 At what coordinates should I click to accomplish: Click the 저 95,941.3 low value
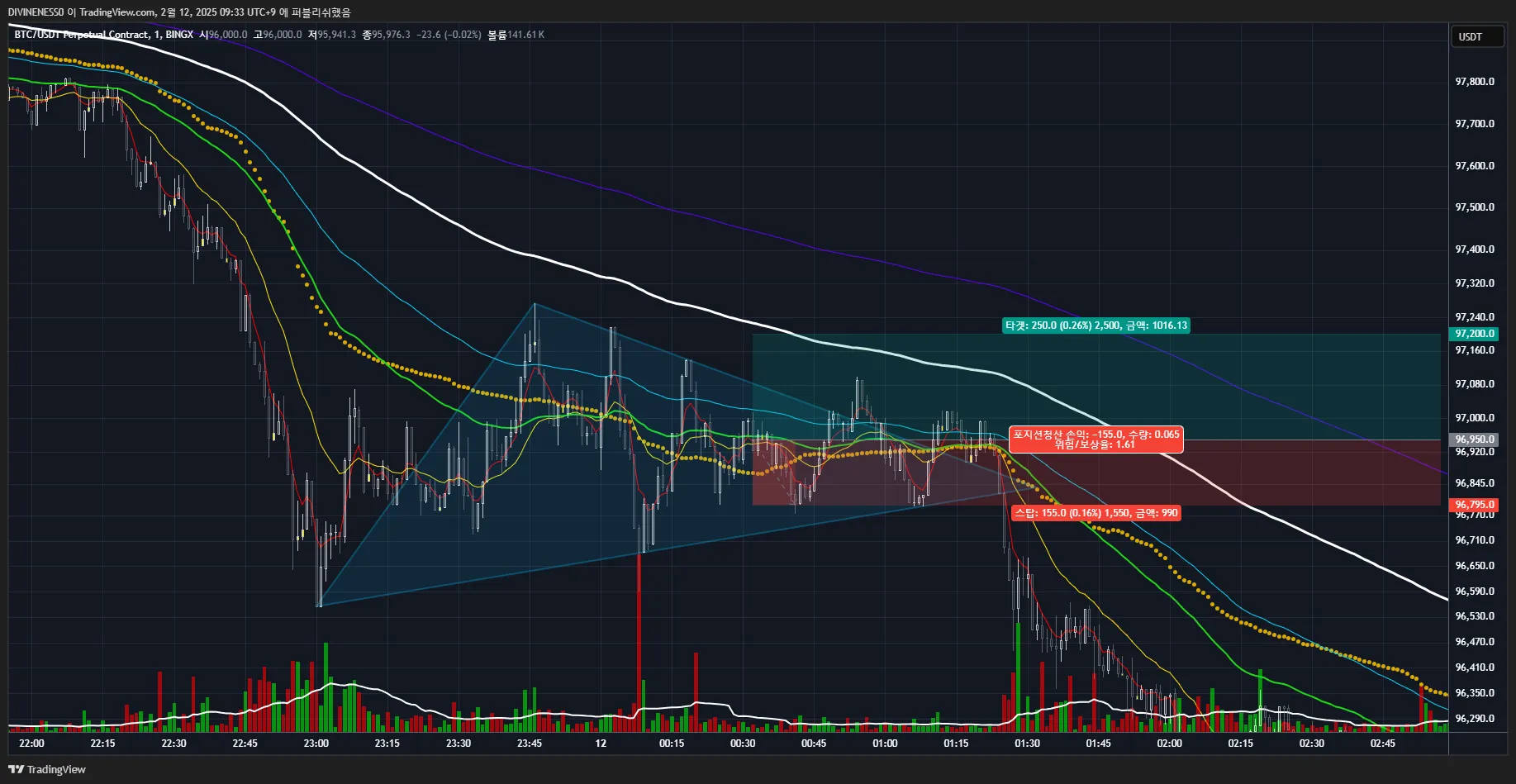332,35
